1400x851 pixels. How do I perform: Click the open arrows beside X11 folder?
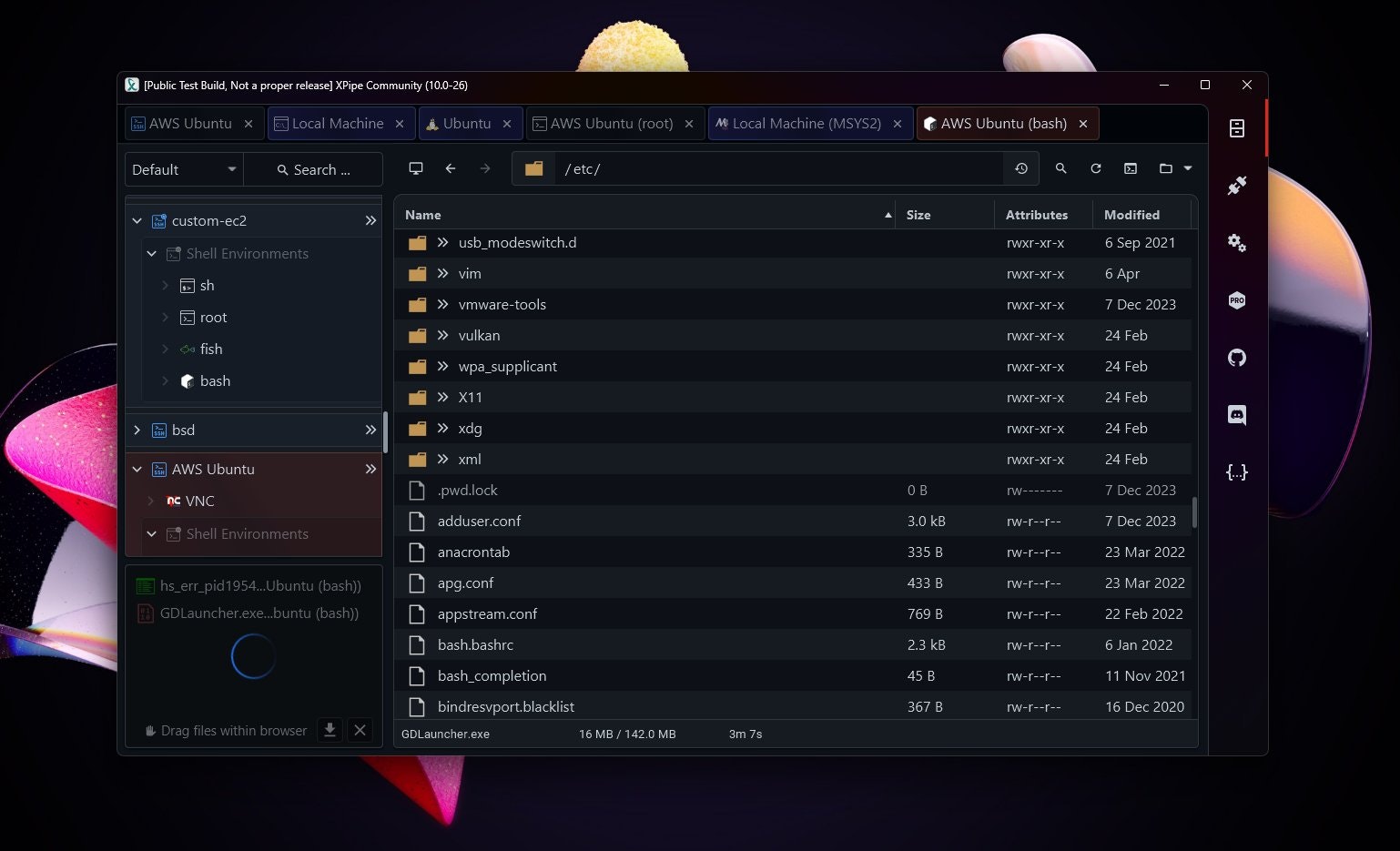click(443, 397)
